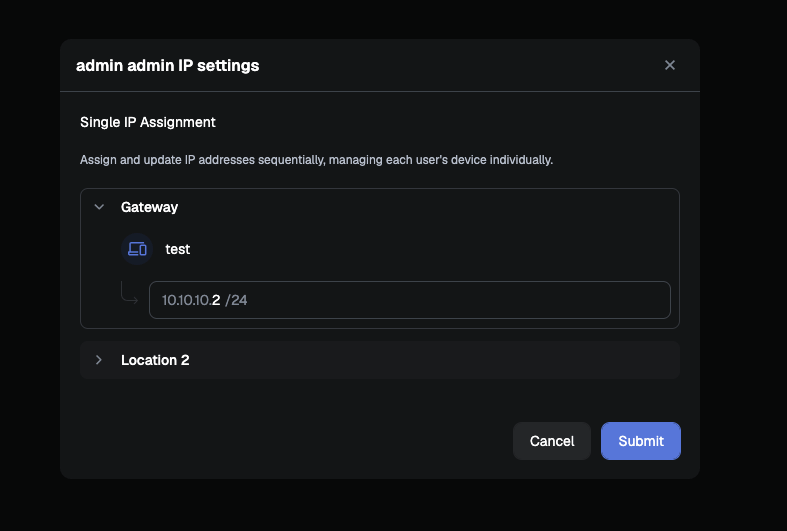Open the Location 2 label
This screenshot has height=531, width=787.
click(x=155, y=360)
